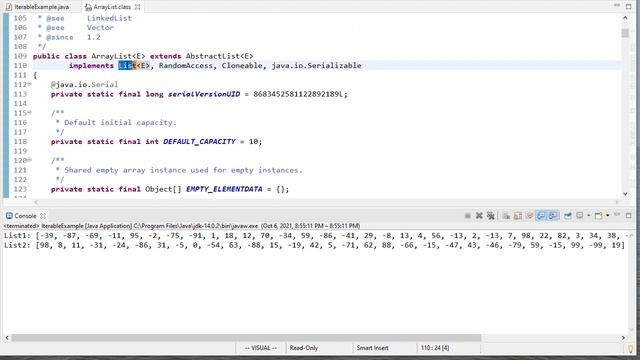The width and height of the screenshot is (640, 360).
Task: Toggle Word Wrap in Console toolbar
Action: (x=529, y=216)
